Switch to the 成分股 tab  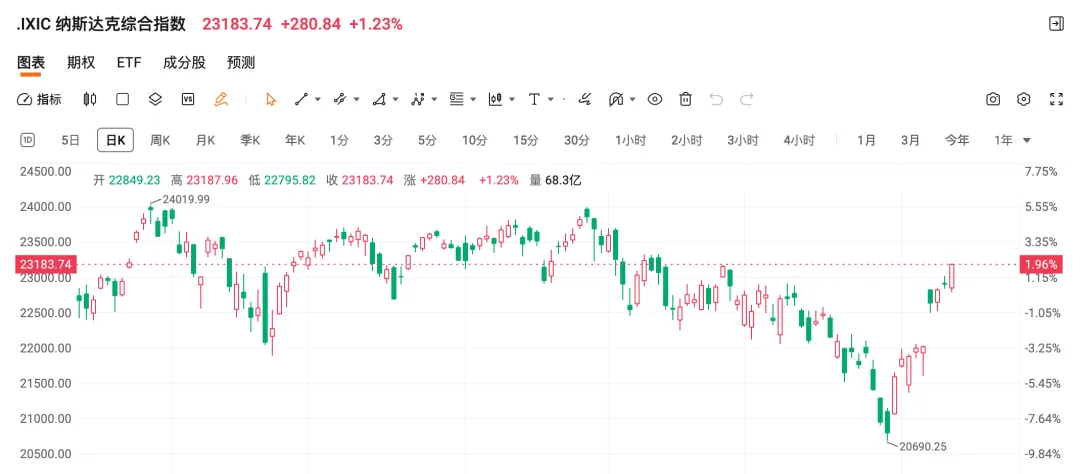coord(184,62)
